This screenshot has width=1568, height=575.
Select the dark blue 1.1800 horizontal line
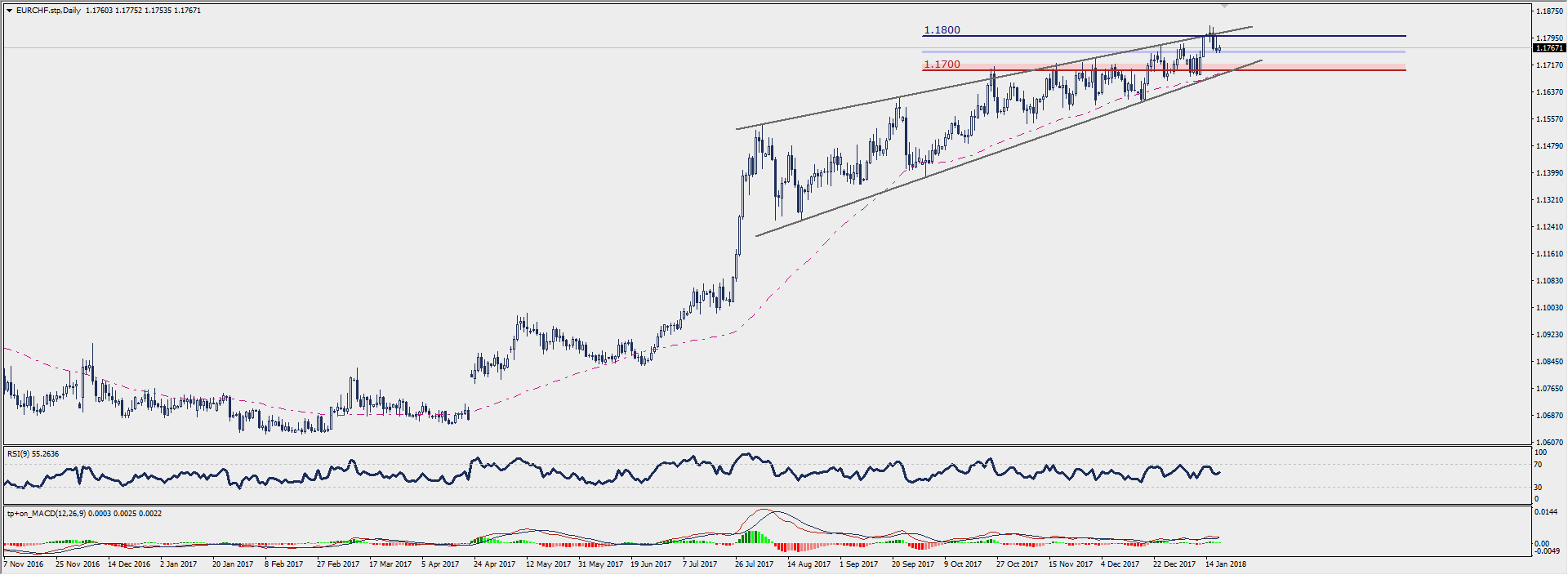pyautogui.click(x=1164, y=36)
